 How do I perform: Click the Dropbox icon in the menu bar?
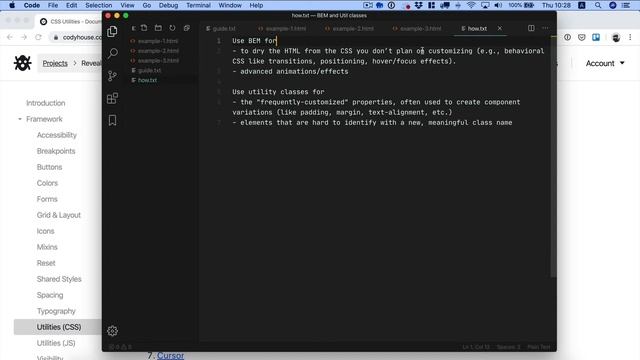coord(418,5)
